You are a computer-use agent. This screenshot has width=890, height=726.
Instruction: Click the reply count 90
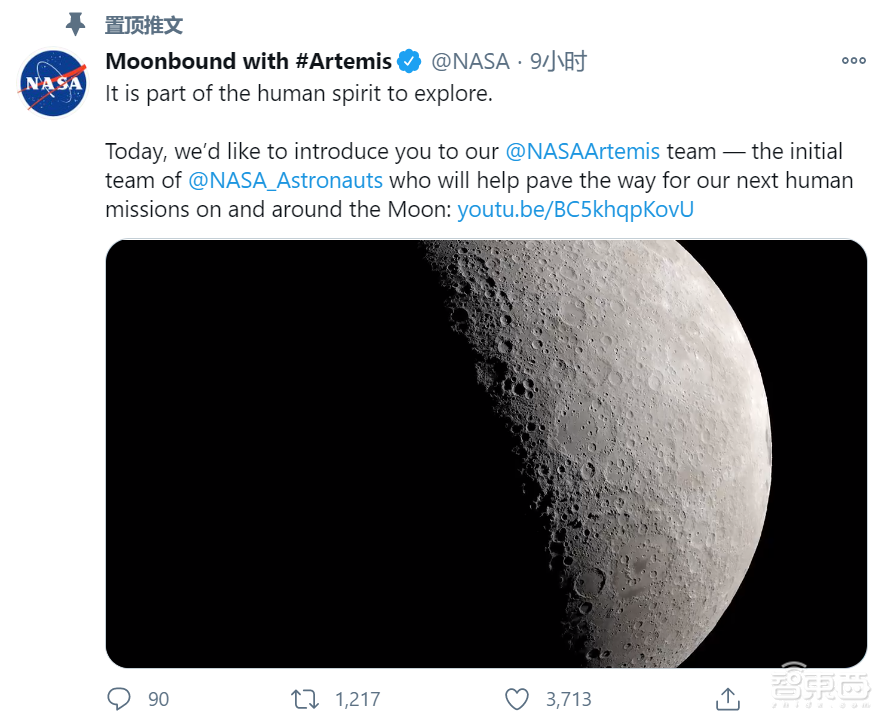point(159,699)
